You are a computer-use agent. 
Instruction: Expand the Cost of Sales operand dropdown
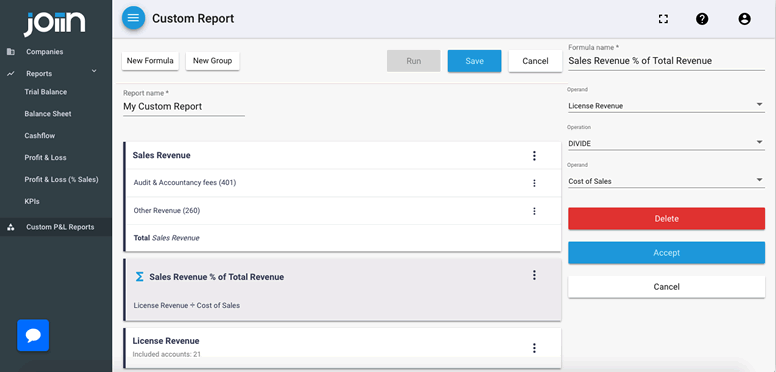click(666, 181)
